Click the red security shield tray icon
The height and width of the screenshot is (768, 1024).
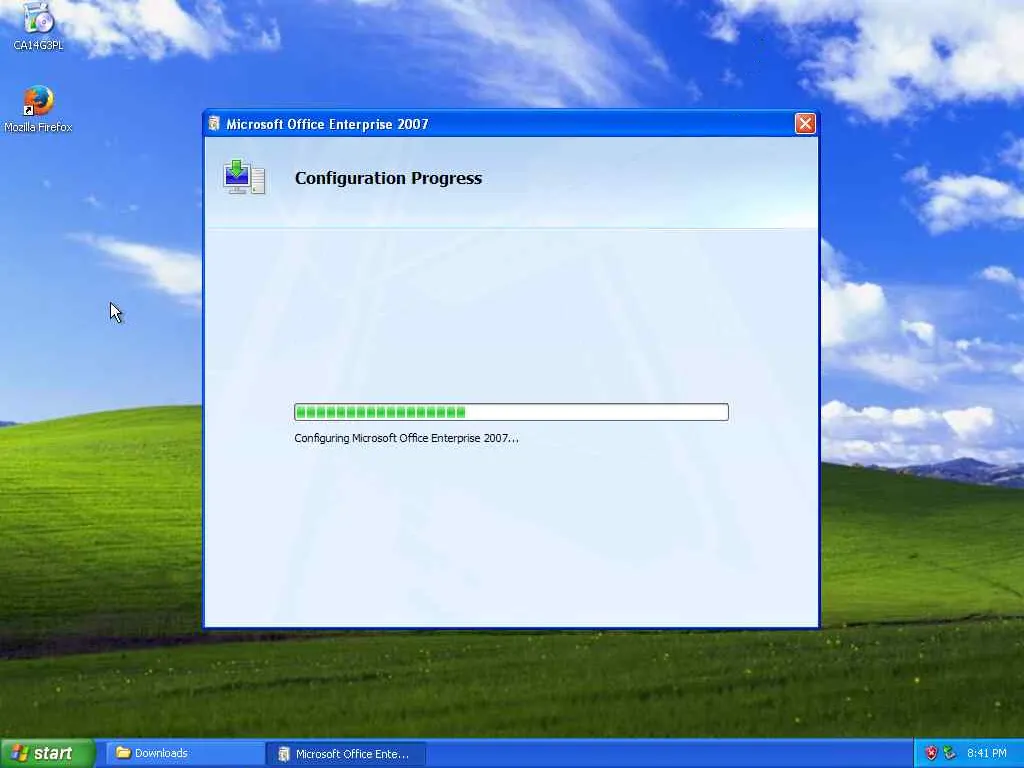click(x=931, y=753)
